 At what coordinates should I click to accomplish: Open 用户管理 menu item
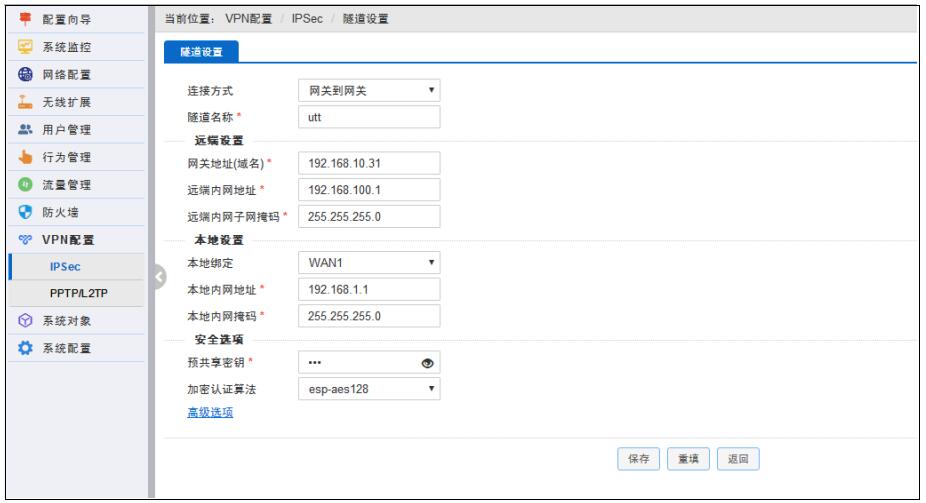click(76, 129)
